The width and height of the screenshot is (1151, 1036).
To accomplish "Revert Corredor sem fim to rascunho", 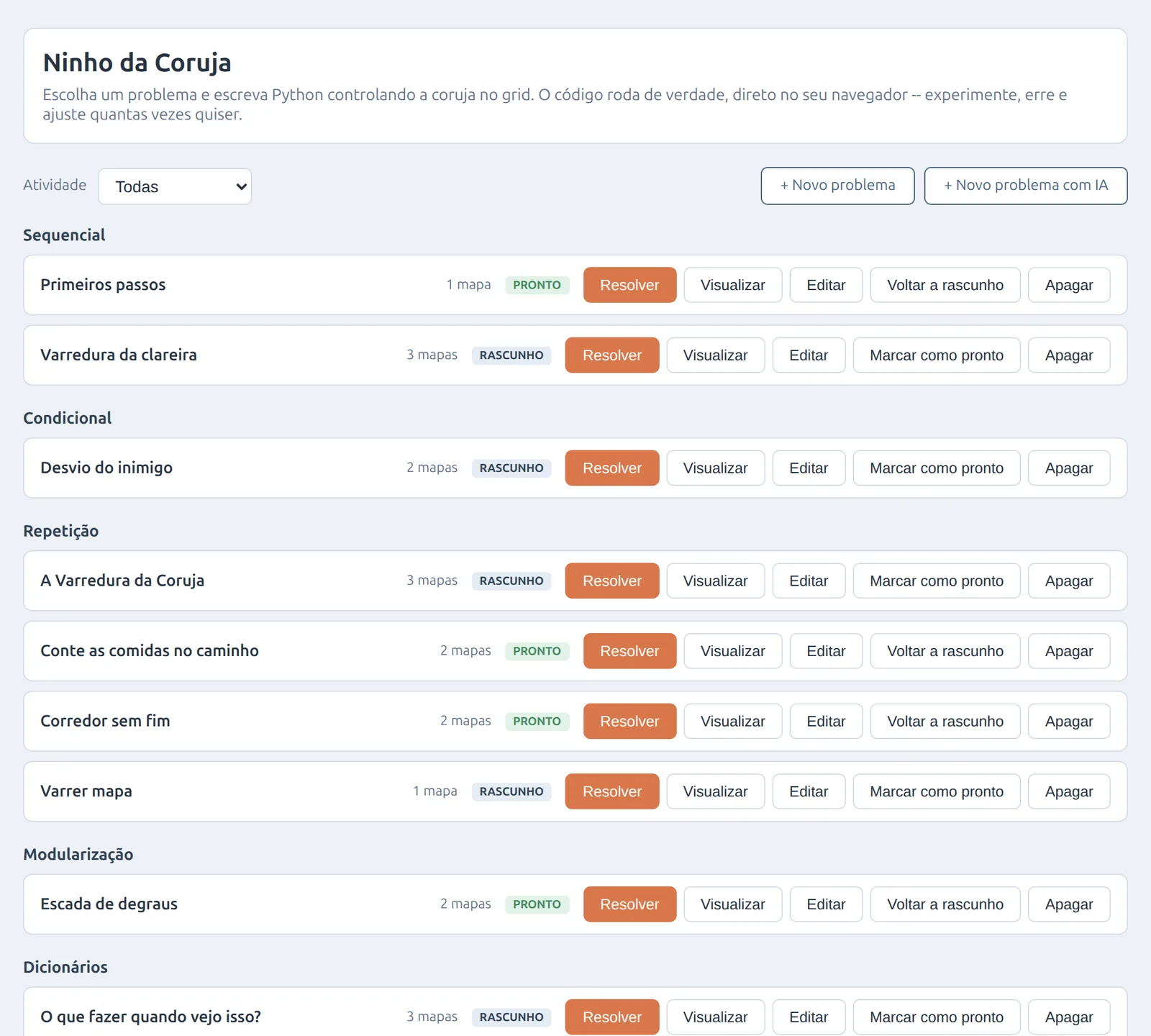I will 945,722.
